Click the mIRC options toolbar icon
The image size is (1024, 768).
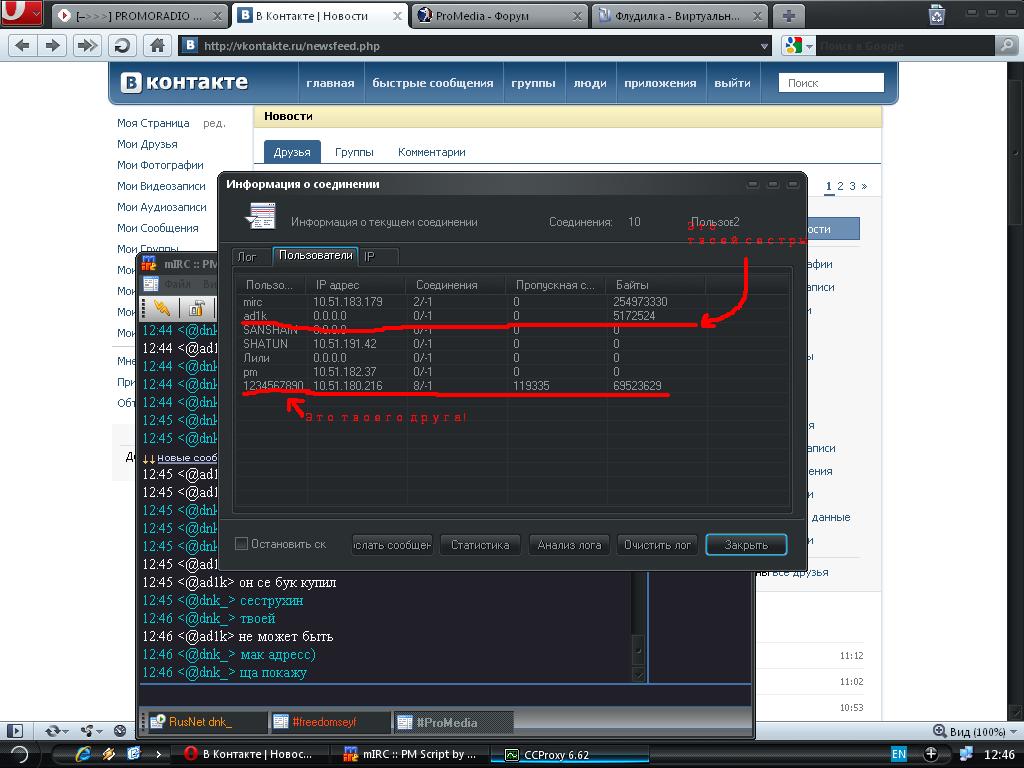click(196, 307)
